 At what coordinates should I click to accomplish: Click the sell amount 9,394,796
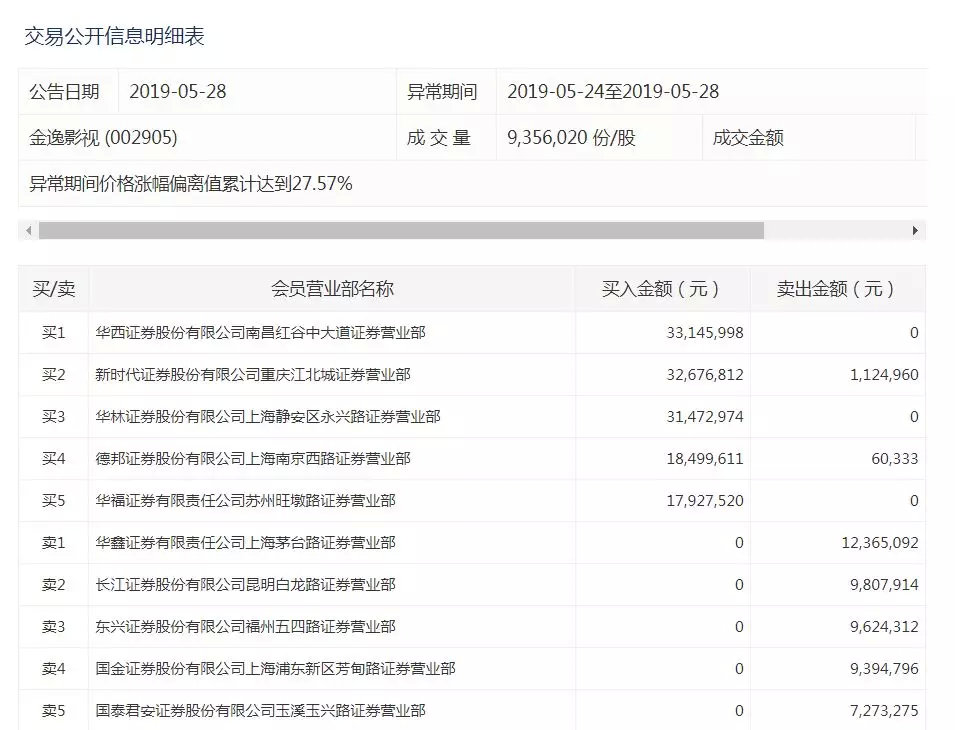pyautogui.click(x=884, y=669)
